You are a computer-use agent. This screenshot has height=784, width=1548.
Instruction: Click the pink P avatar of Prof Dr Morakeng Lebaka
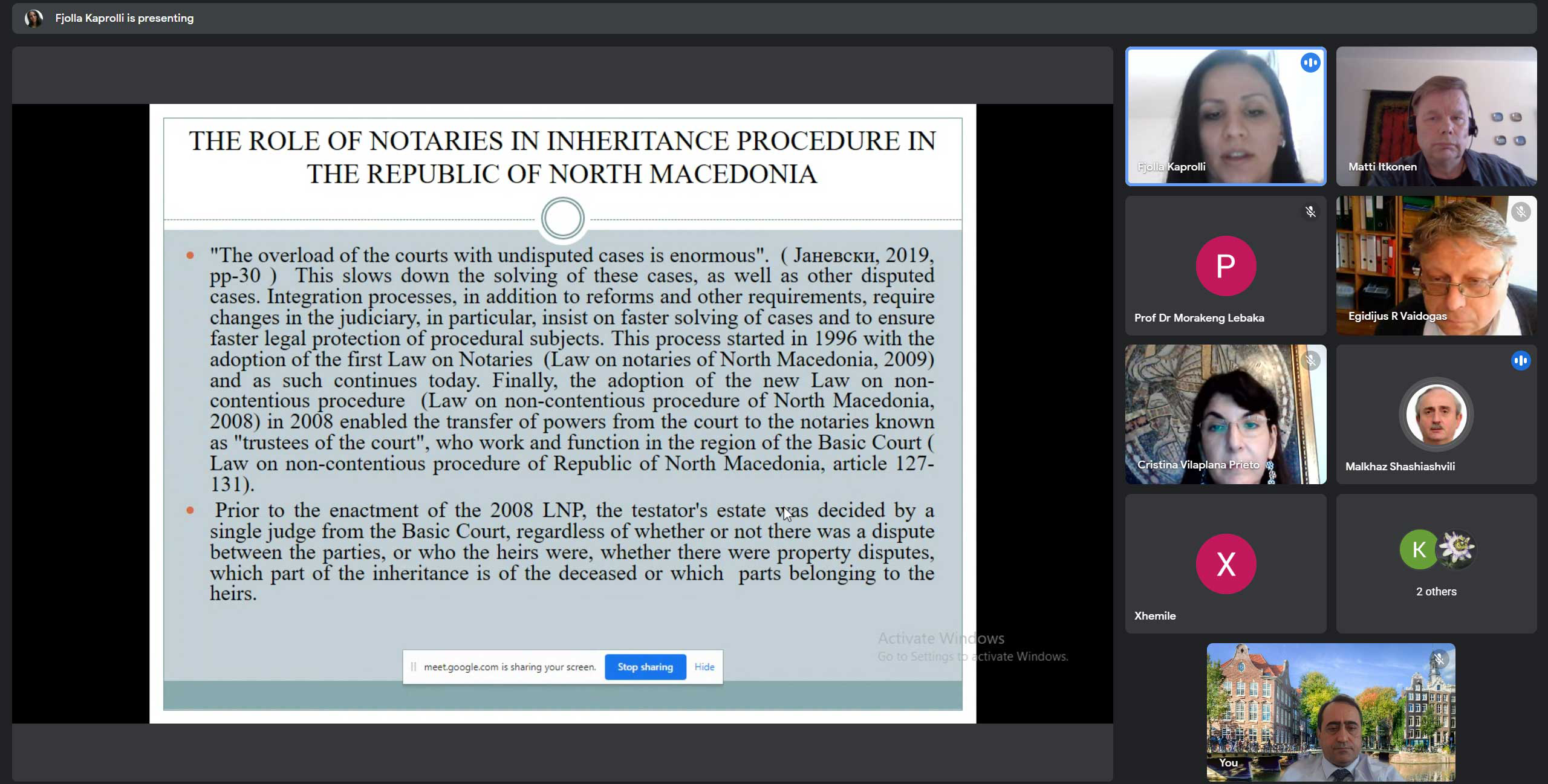click(x=1226, y=266)
